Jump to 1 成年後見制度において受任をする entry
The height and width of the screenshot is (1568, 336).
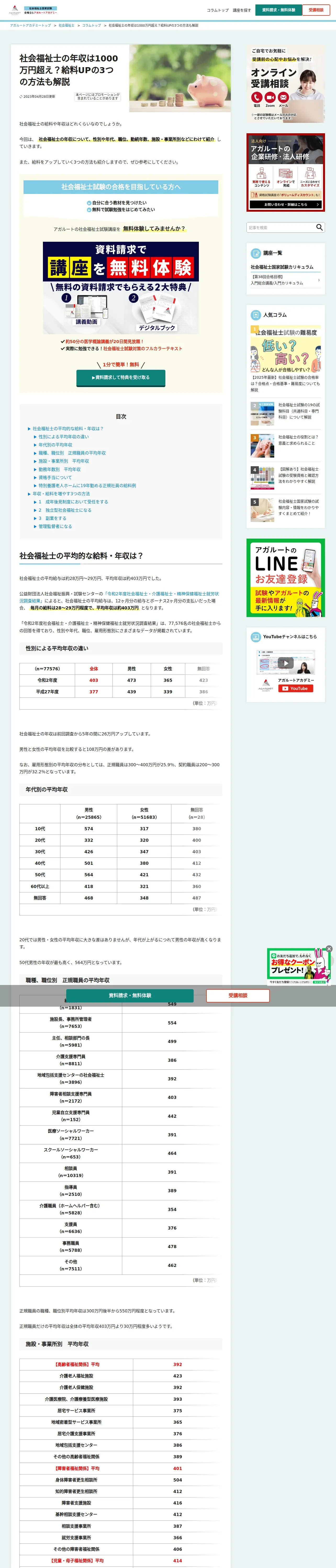click(x=73, y=502)
